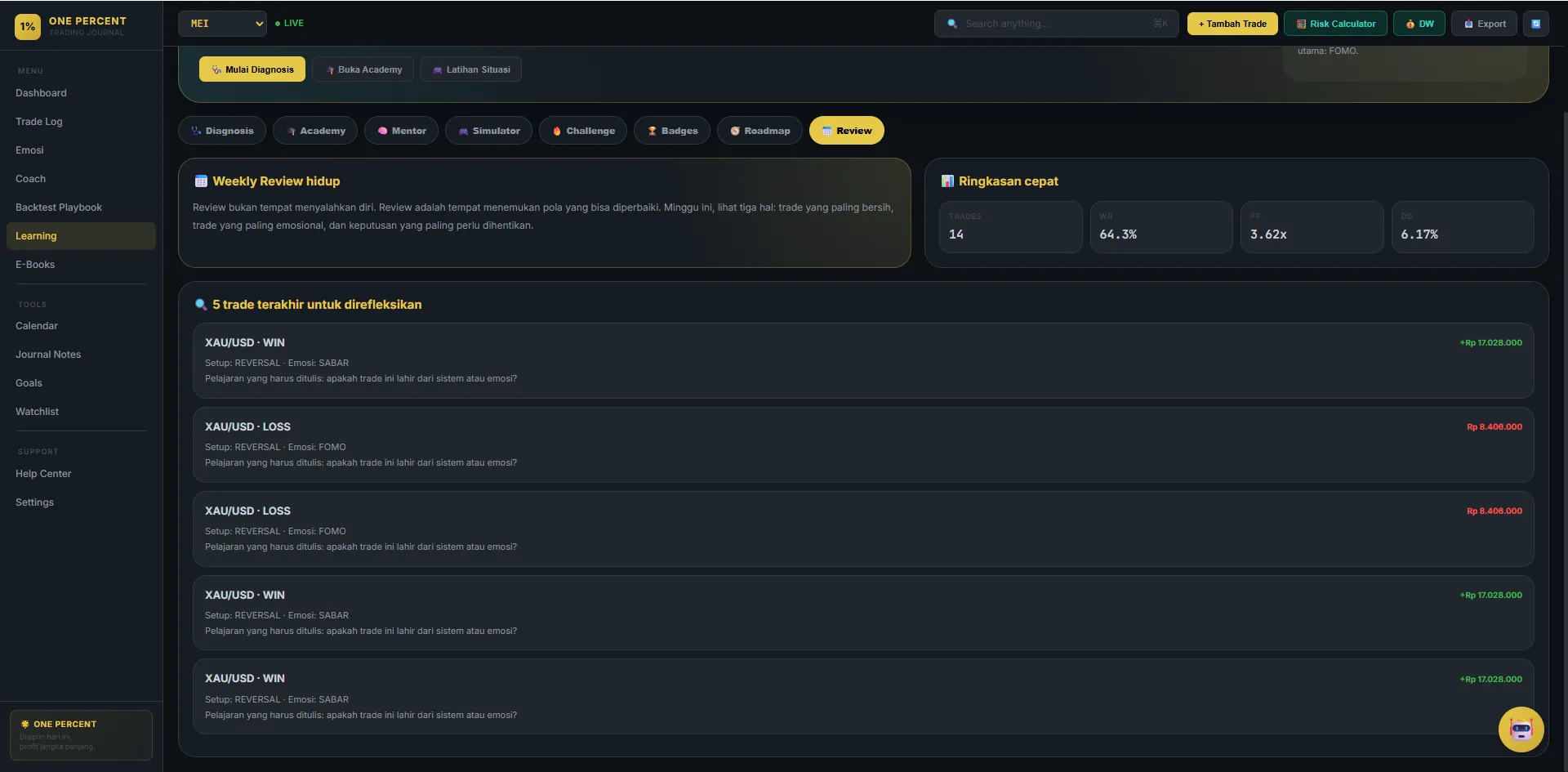This screenshot has width=1568, height=772.
Task: Click the One Percent motivational card in sidebar footer
Action: [81, 735]
